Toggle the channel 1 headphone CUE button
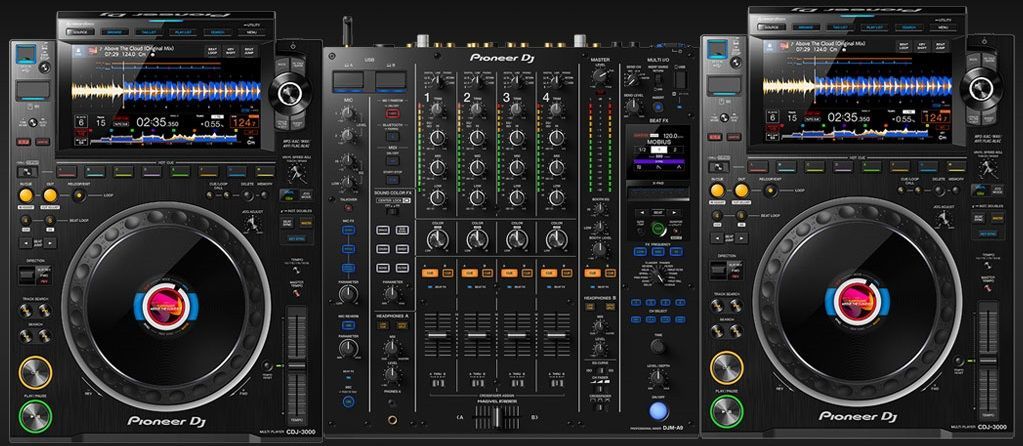Viewport: 1023px width, 446px height. click(x=431, y=272)
